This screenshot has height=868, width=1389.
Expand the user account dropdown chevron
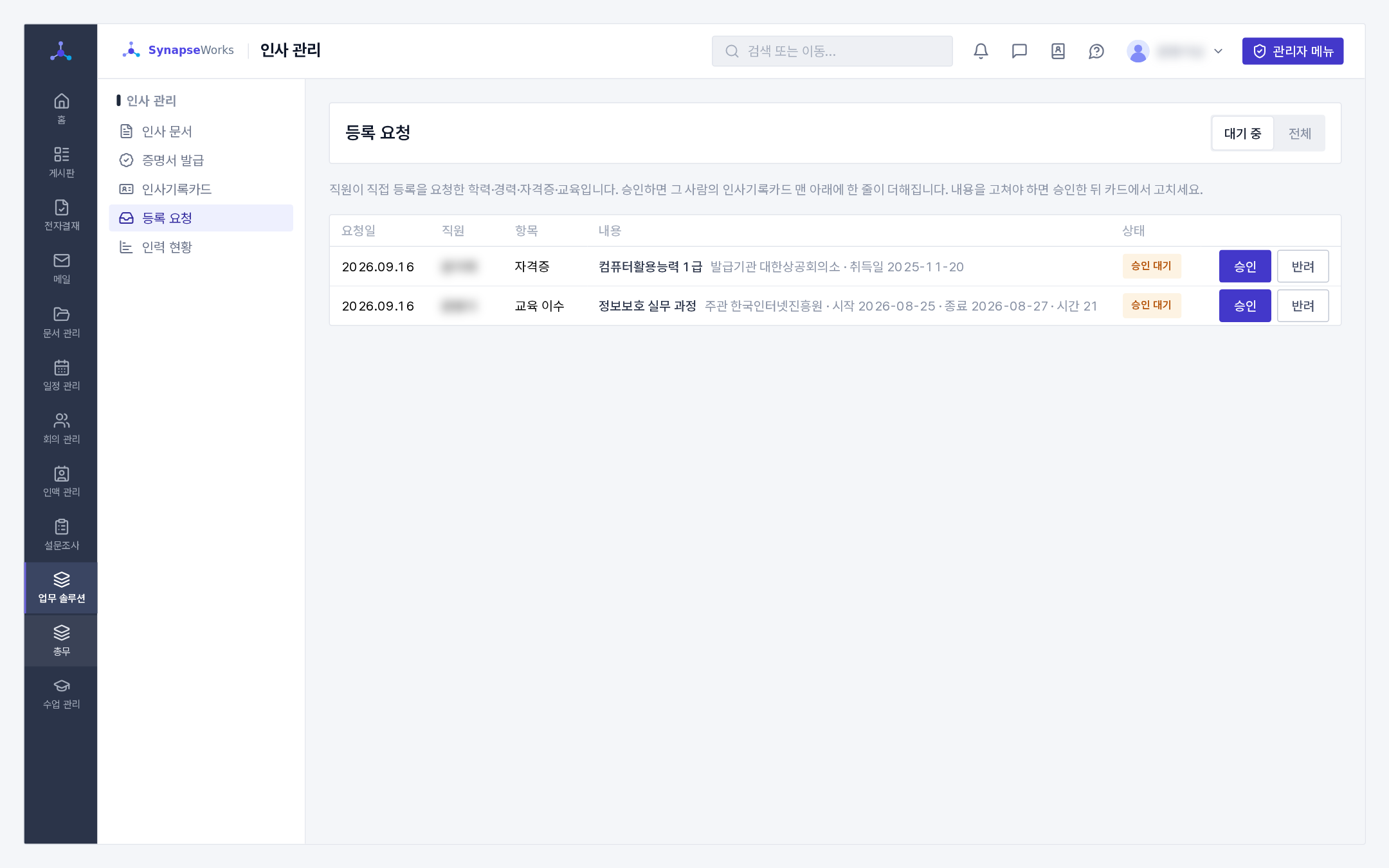click(1218, 51)
